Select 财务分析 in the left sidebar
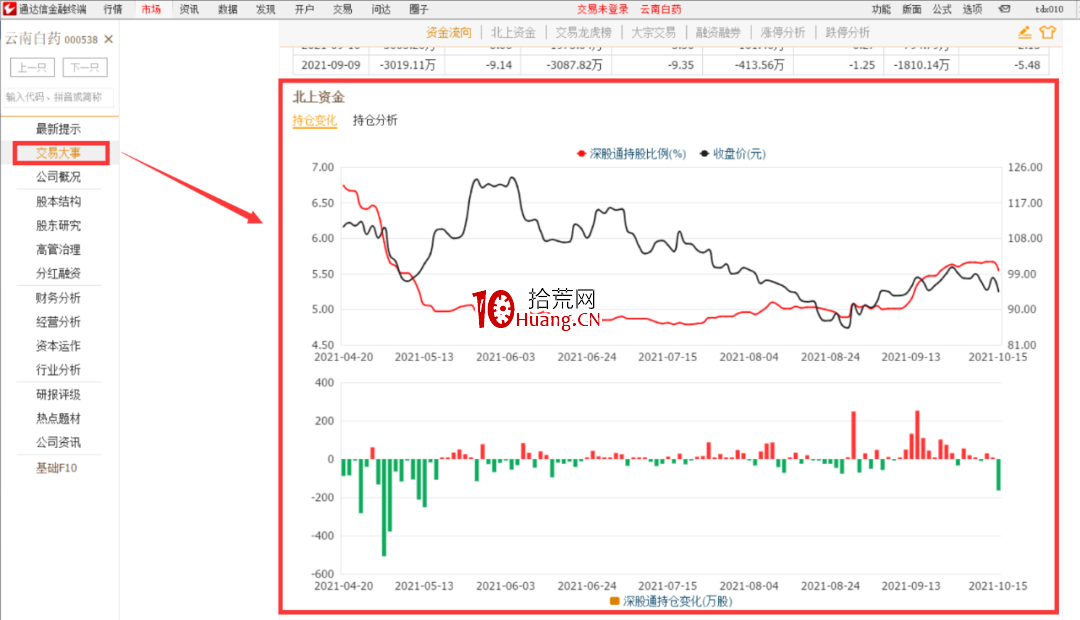 coord(58,297)
